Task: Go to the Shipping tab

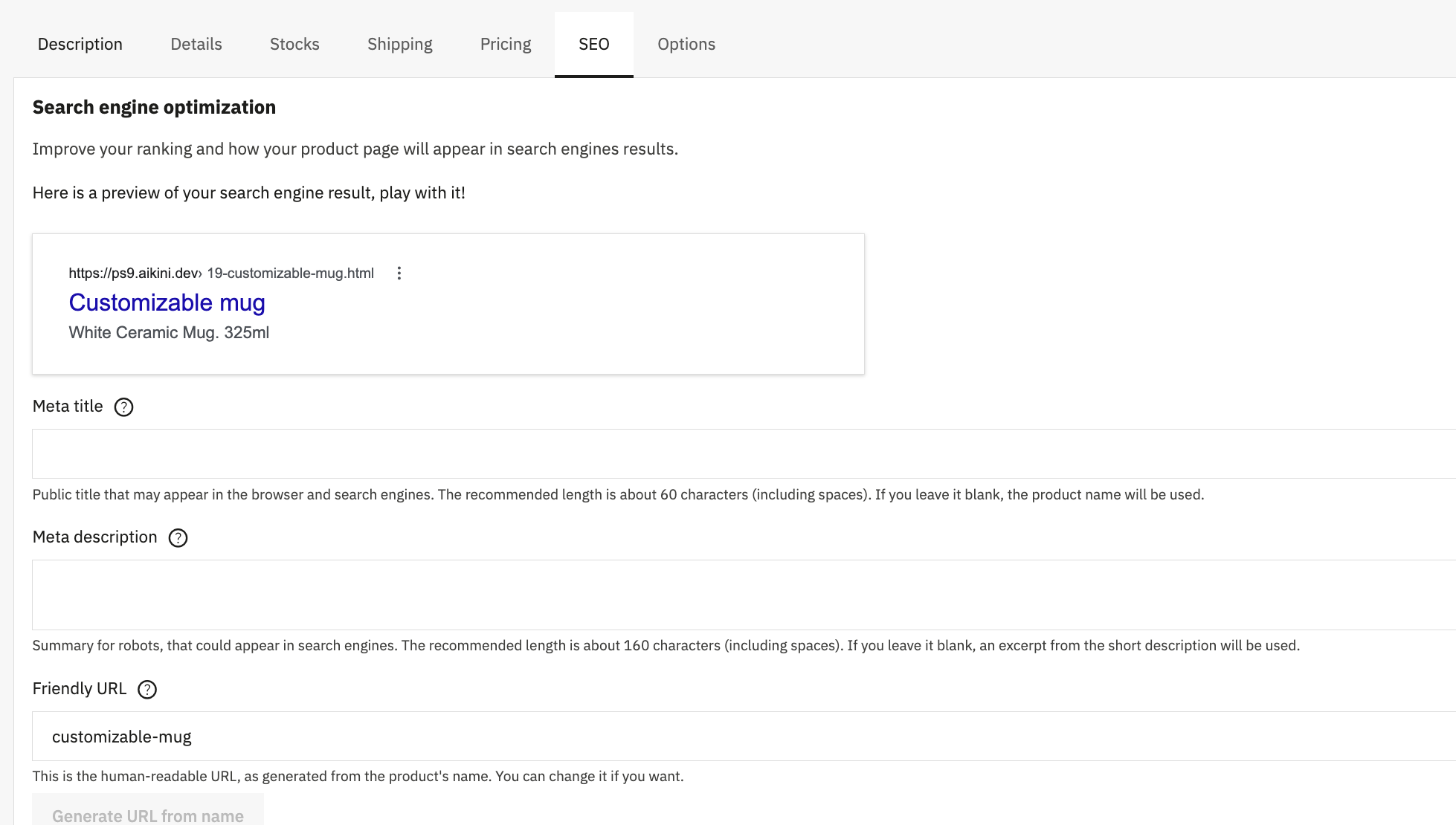Action: click(400, 44)
